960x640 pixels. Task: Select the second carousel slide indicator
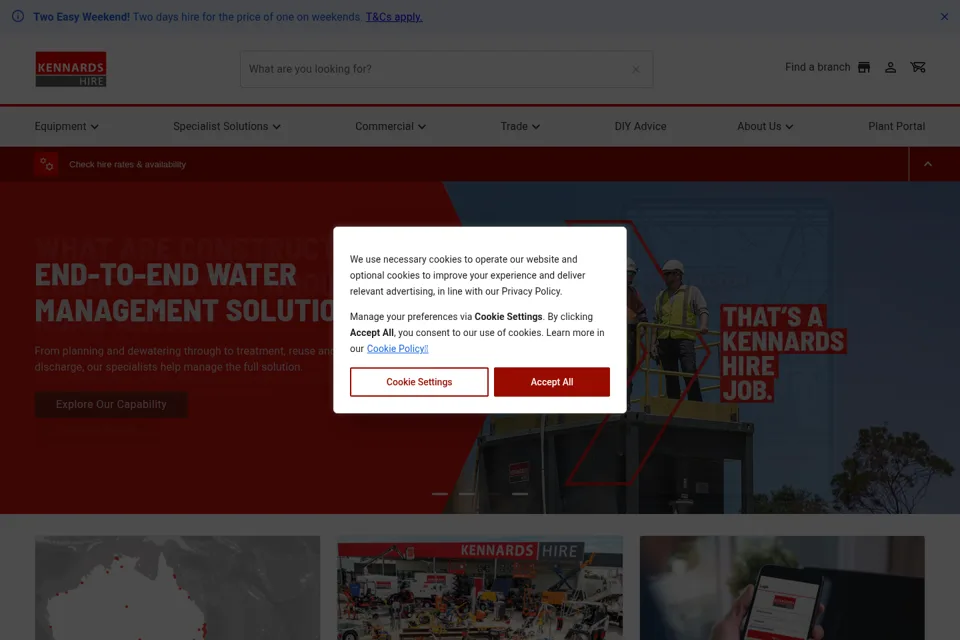tap(467, 494)
